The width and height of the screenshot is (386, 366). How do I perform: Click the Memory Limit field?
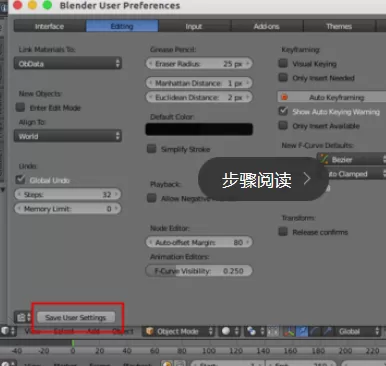coord(68,209)
